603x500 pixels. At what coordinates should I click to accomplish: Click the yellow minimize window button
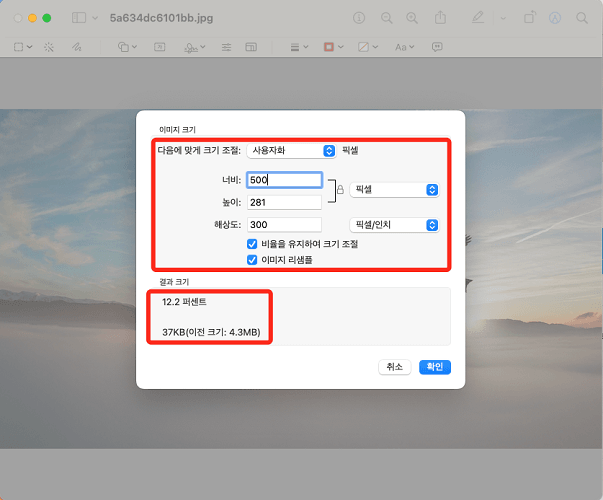(32, 18)
